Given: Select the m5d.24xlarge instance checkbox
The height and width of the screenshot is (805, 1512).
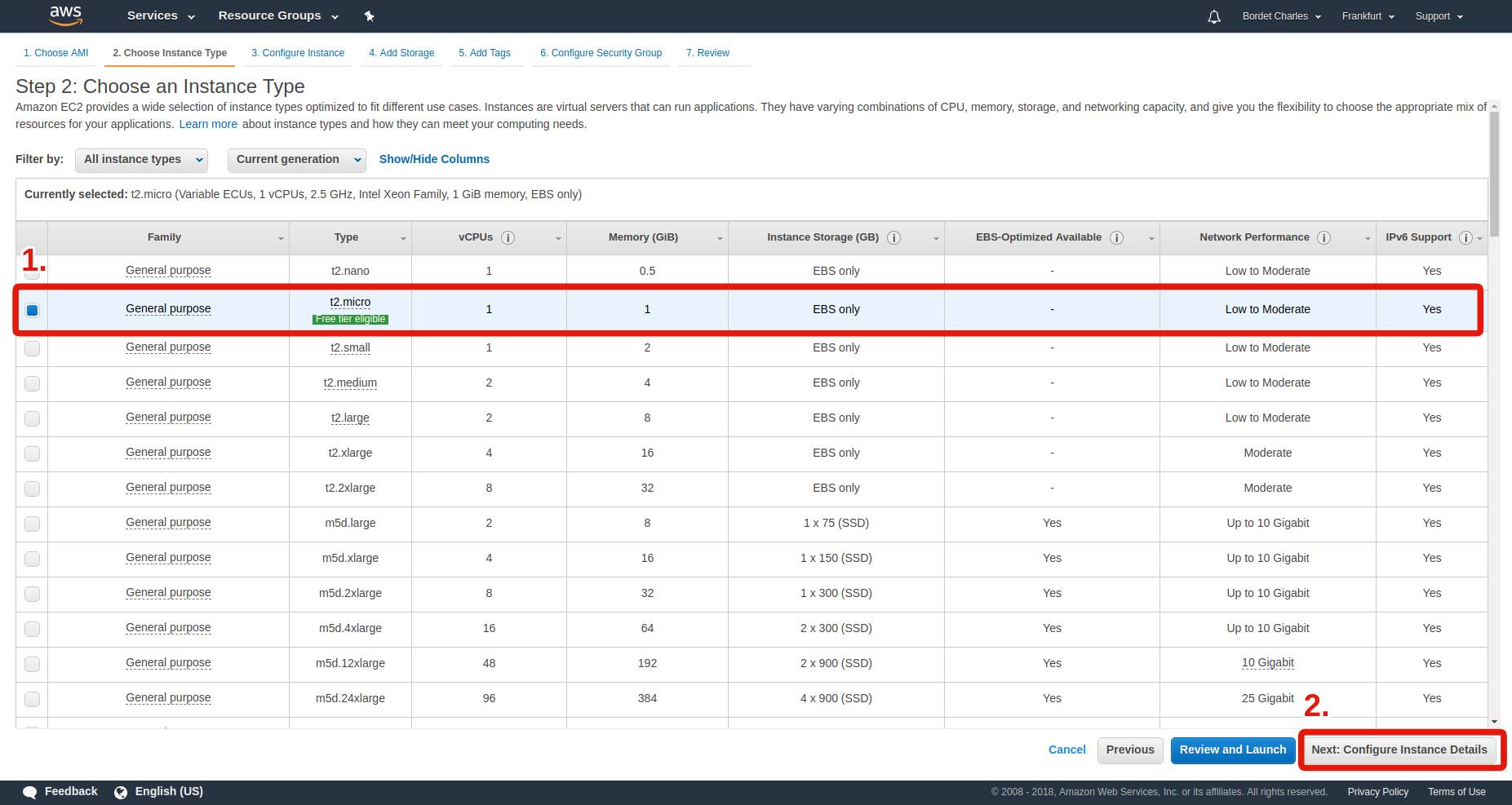Looking at the screenshot, I should (32, 699).
